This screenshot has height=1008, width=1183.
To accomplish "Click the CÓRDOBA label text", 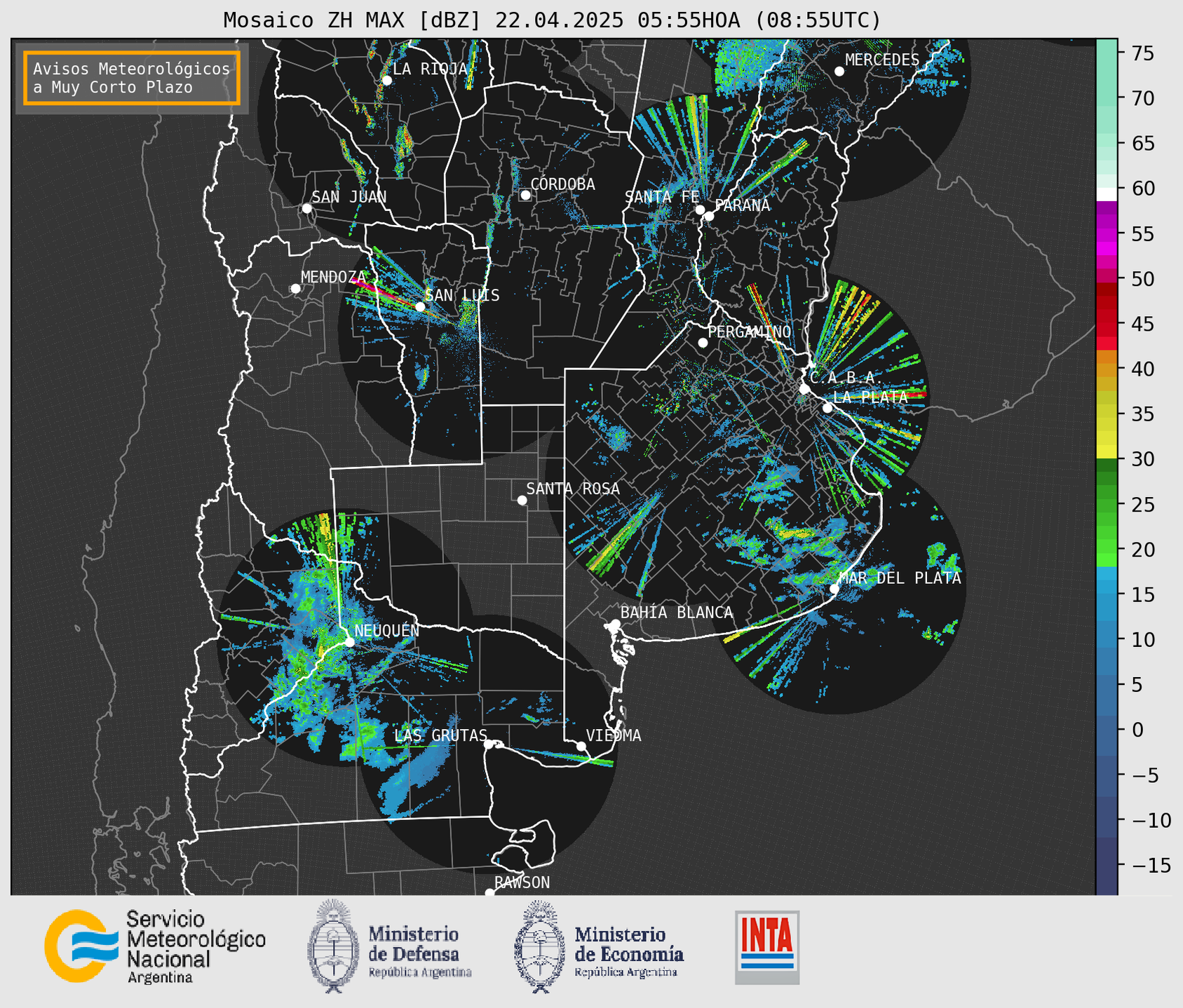I will pyautogui.click(x=562, y=184).
